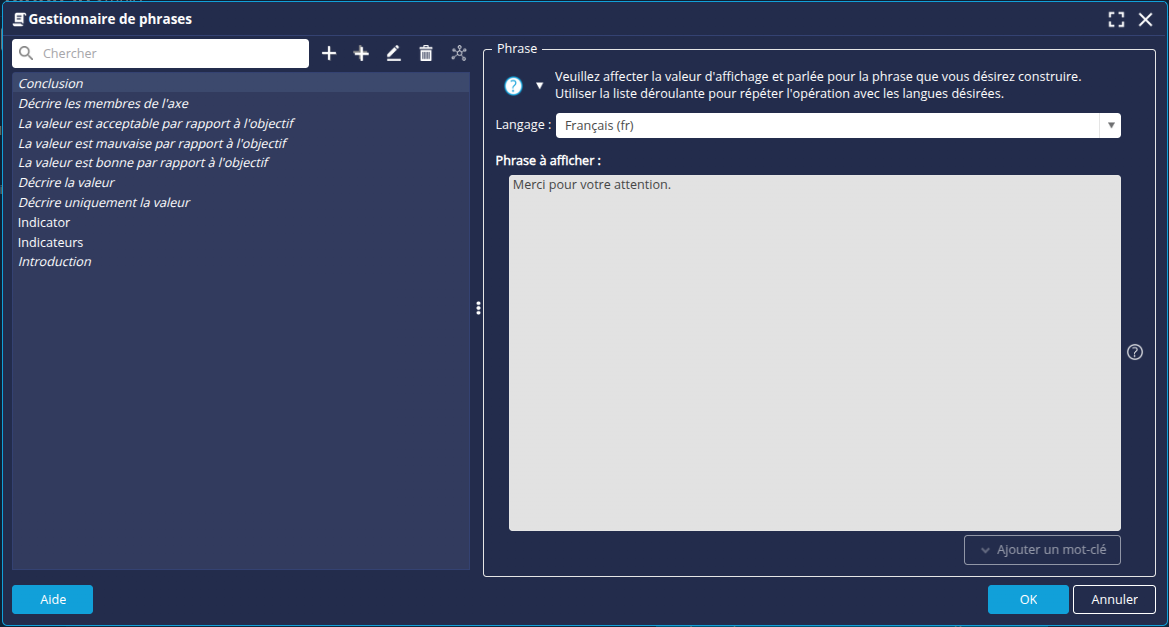1169x627 pixels.
Task: Open the 'Ajouter un mot-clé' dropdown button
Action: pos(1042,550)
